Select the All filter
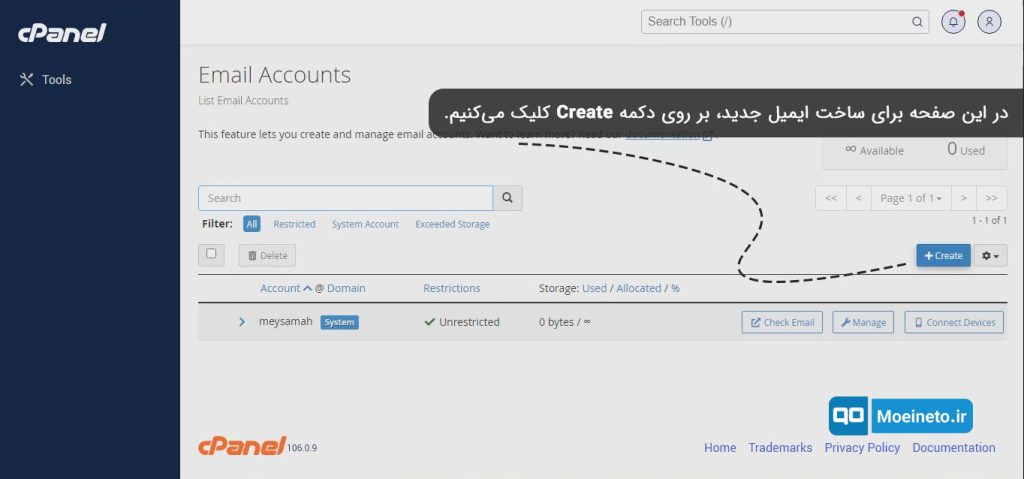 251,224
